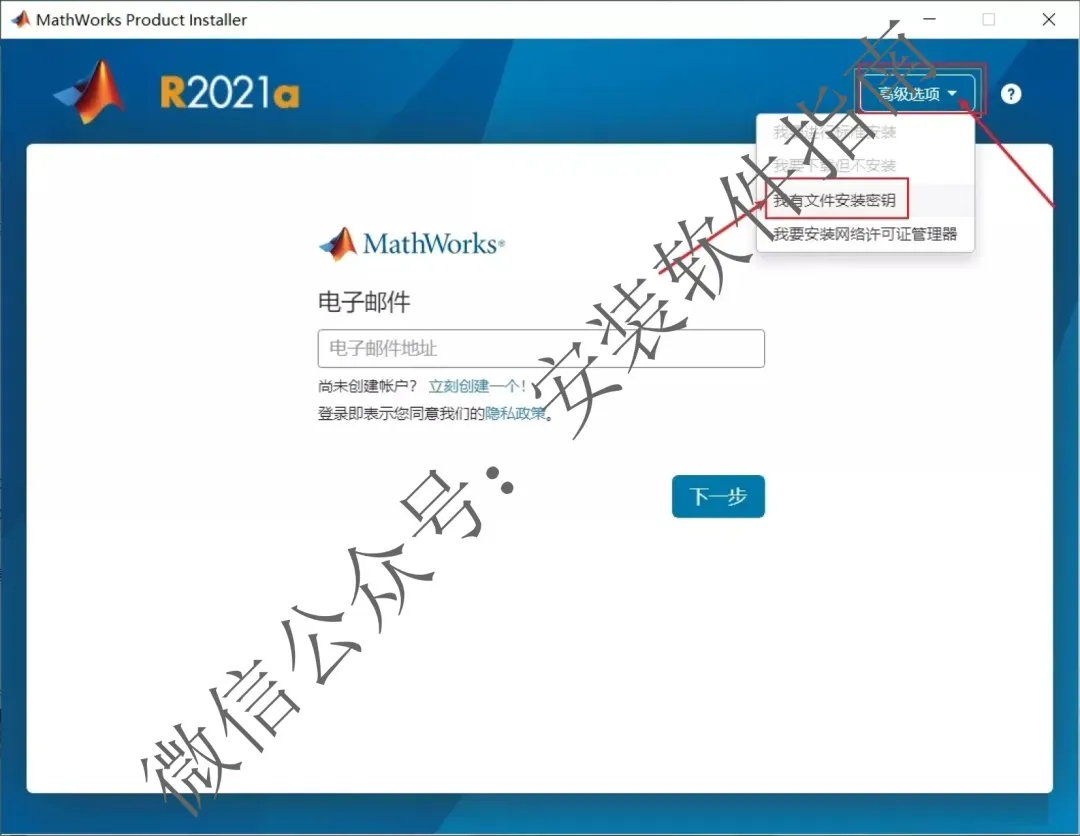Viewport: 1080px width, 836px height.
Task: Open the 隐私政策 privacy policy link
Action: coord(516,413)
